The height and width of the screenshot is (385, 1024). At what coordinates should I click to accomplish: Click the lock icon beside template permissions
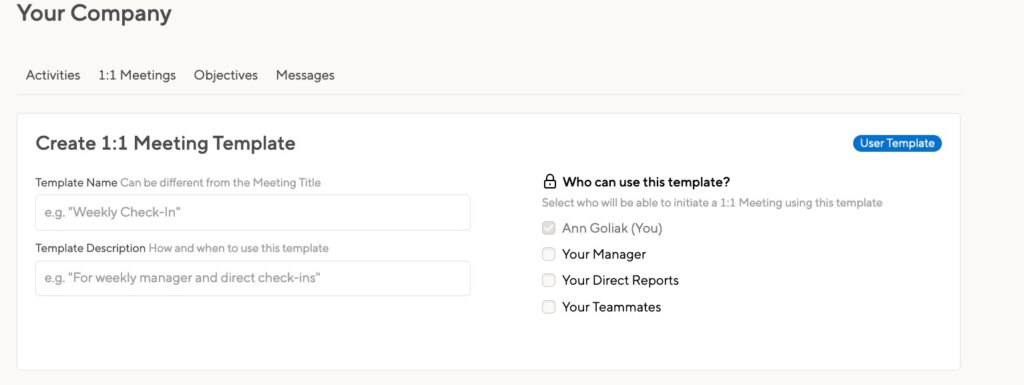[550, 181]
